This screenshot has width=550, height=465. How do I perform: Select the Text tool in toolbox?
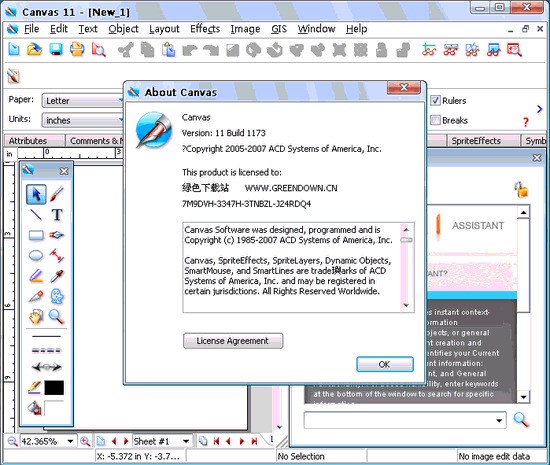coord(57,215)
